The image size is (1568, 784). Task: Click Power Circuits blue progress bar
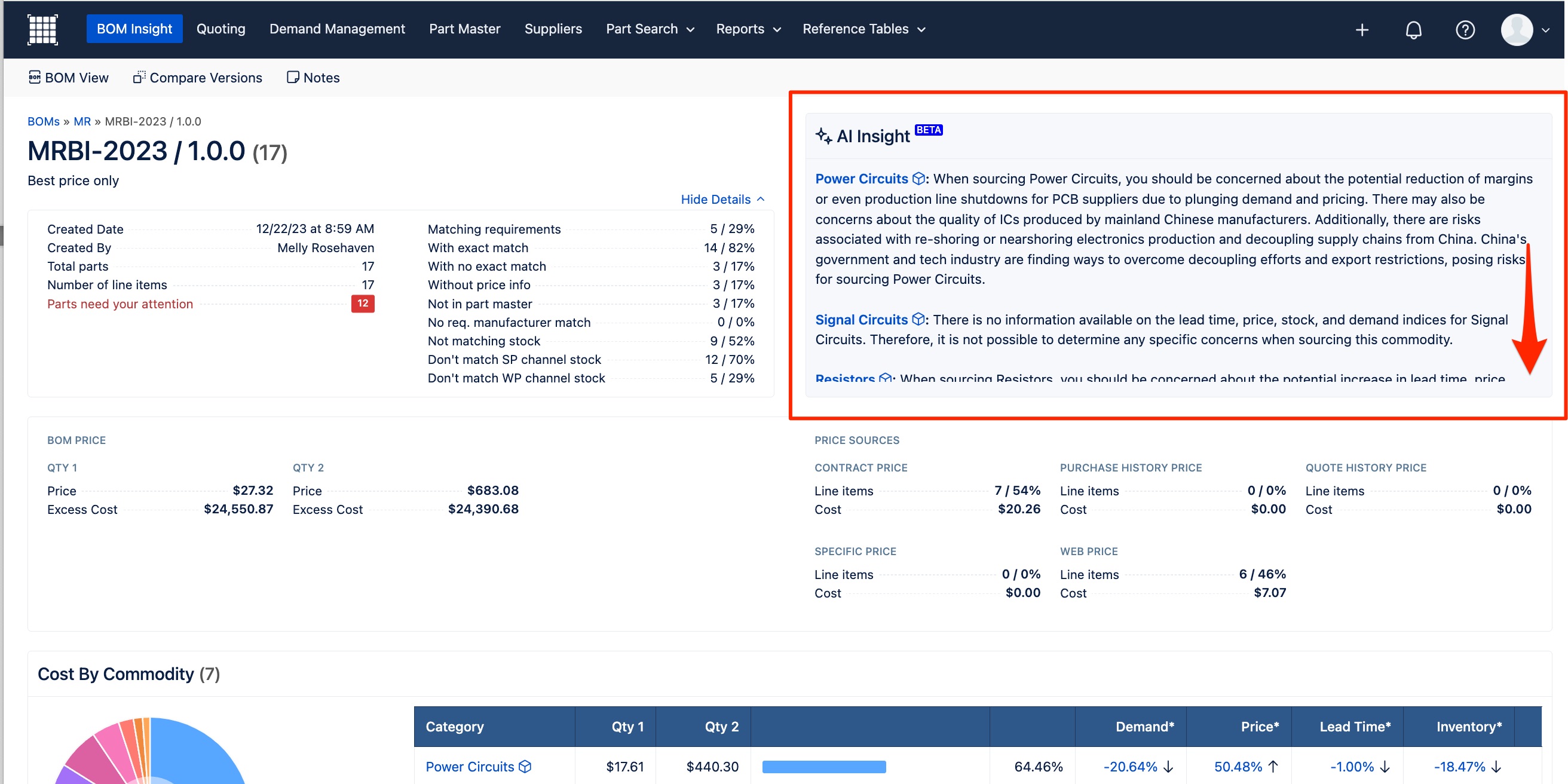point(823,766)
